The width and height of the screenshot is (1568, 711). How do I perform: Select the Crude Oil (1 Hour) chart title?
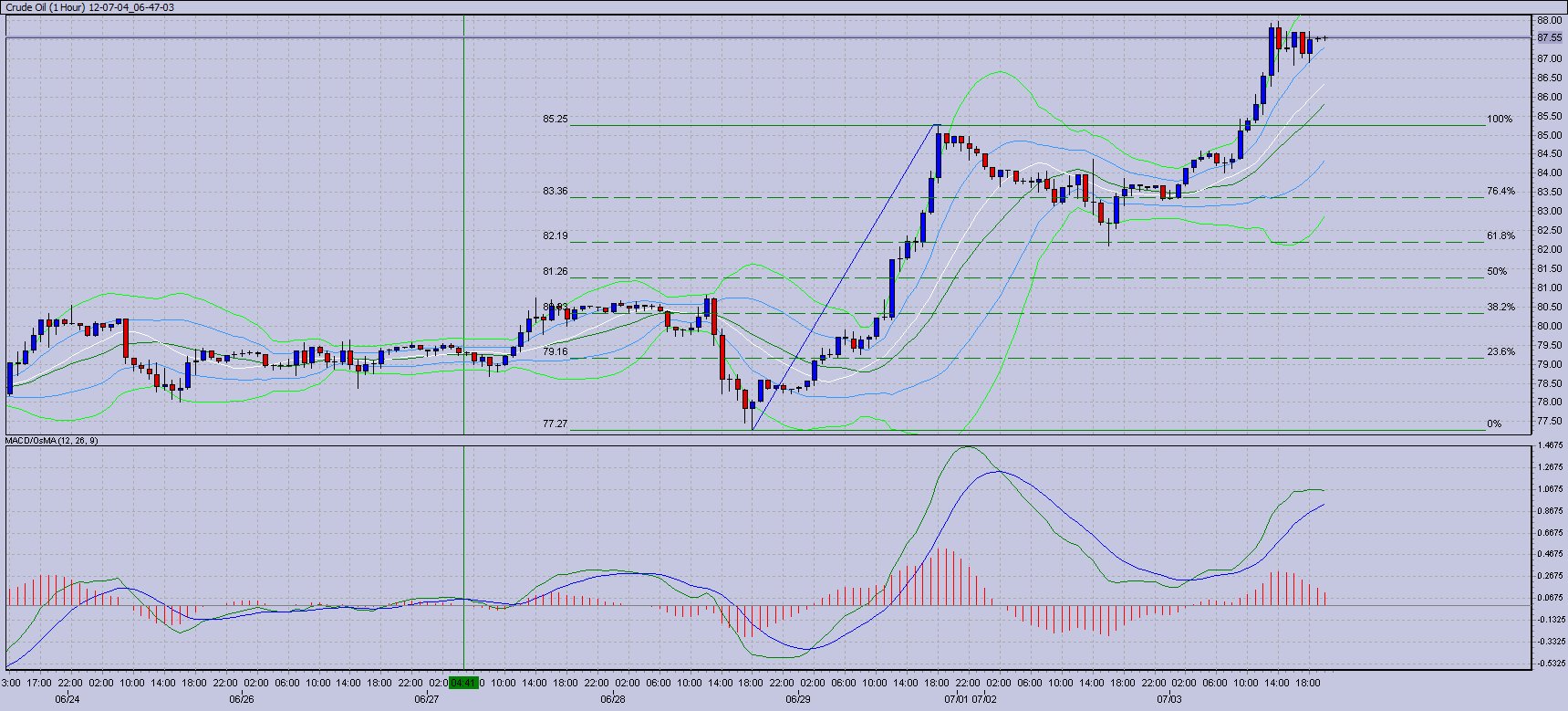tap(89, 7)
